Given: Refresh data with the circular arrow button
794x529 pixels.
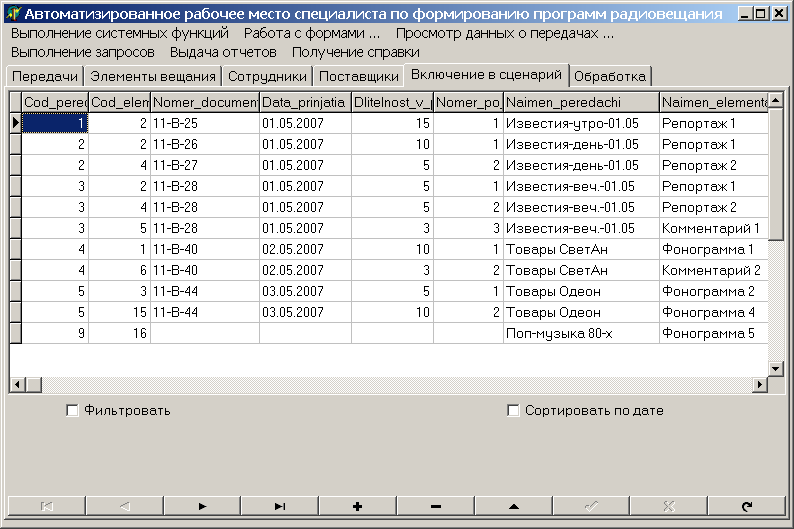Looking at the screenshot, I should click(x=747, y=506).
